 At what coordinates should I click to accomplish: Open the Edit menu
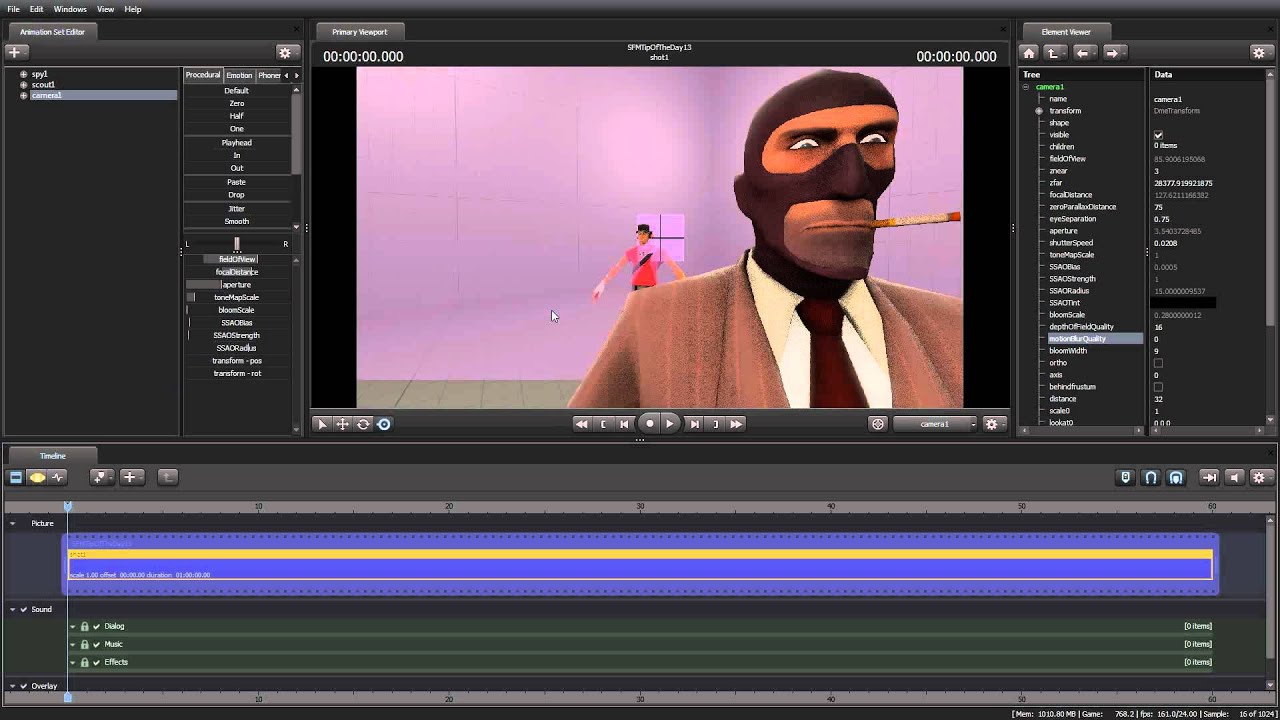point(36,9)
